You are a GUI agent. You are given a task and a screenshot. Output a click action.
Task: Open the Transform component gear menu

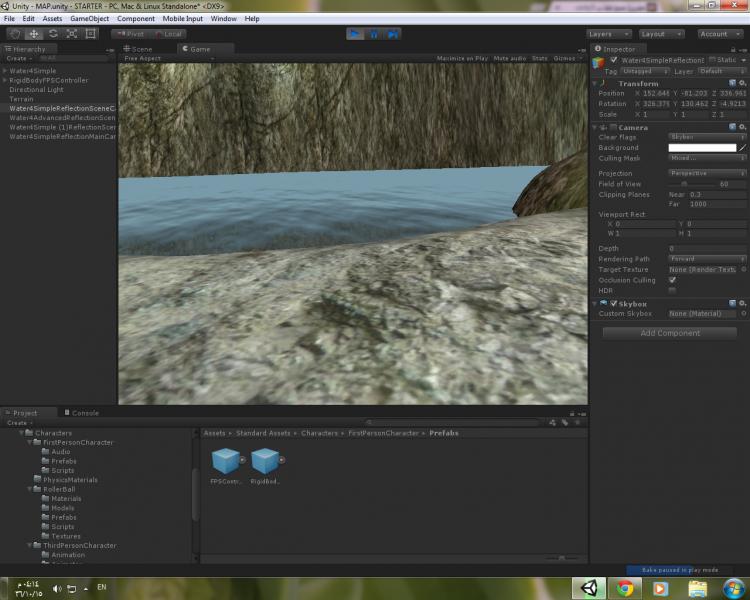click(x=743, y=84)
